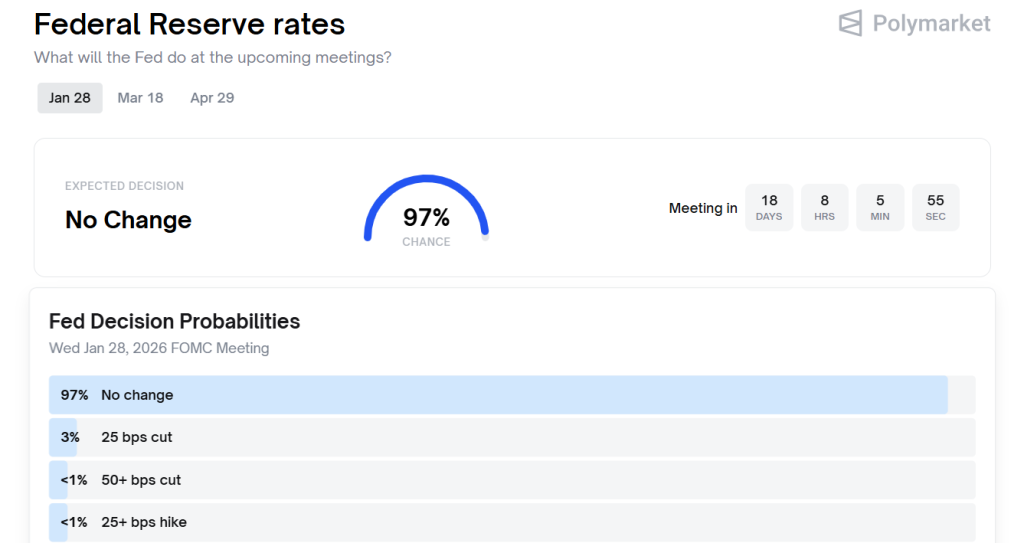Screen dimensions: 1024x543
Task: Click the 55 sec countdown box
Action: coord(935,207)
